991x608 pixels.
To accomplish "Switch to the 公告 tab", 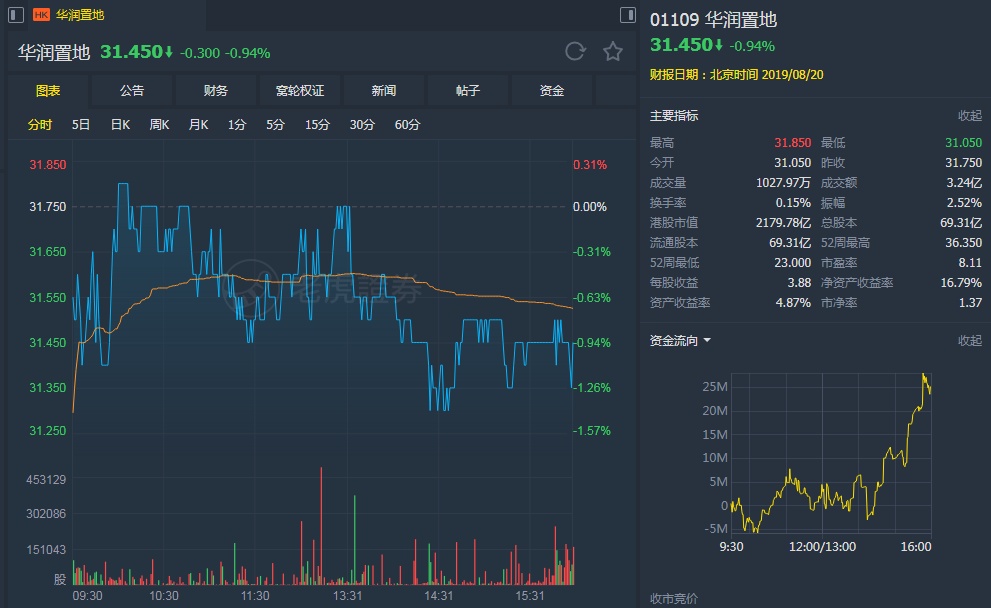I will pyautogui.click(x=132, y=91).
